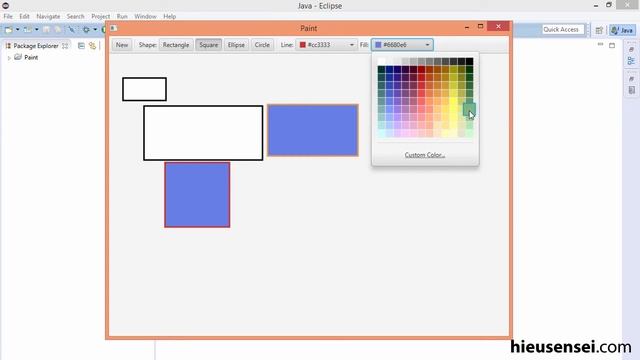Open the Project menu in Eclipse
Viewport: 640px width, 360px height.
click(x=100, y=16)
